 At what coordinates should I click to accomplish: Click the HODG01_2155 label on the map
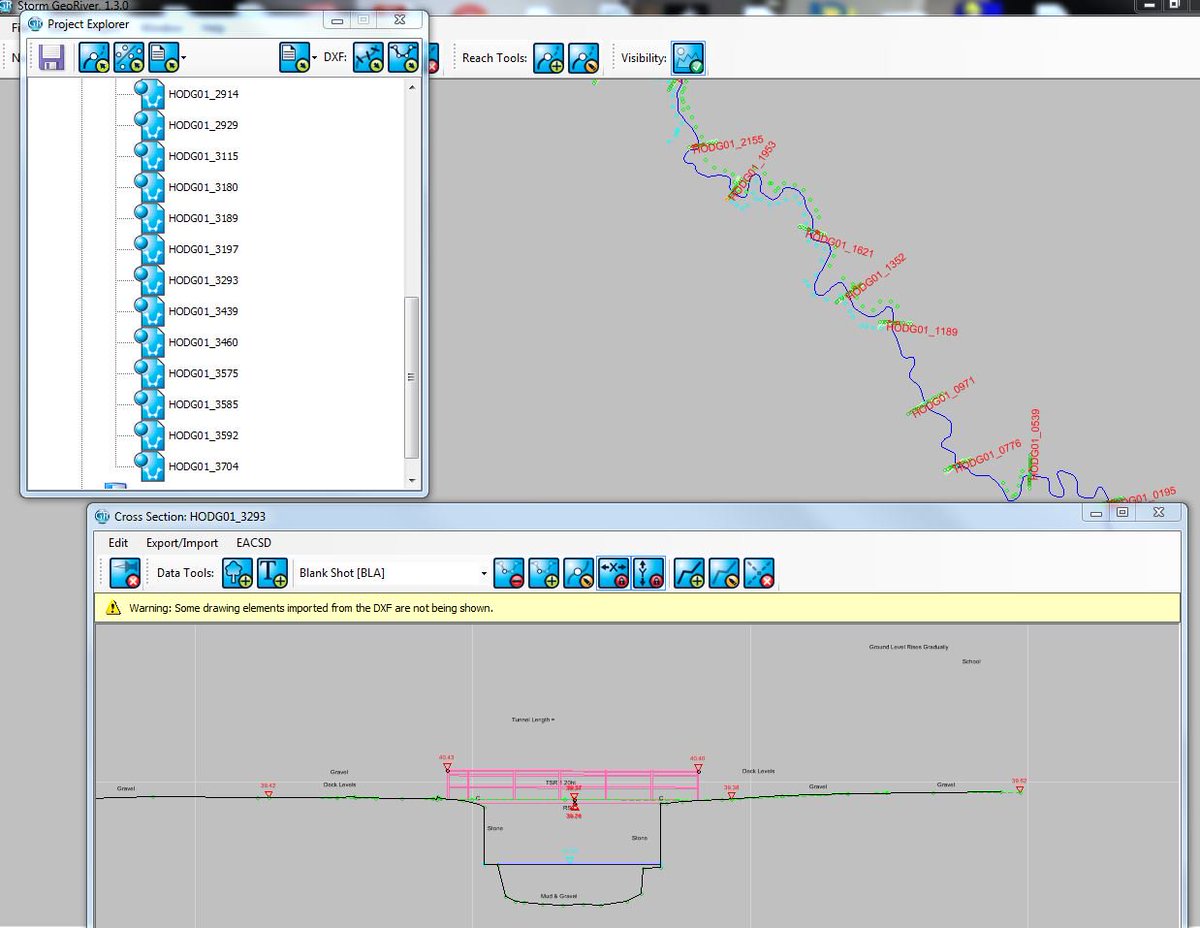coord(728,146)
